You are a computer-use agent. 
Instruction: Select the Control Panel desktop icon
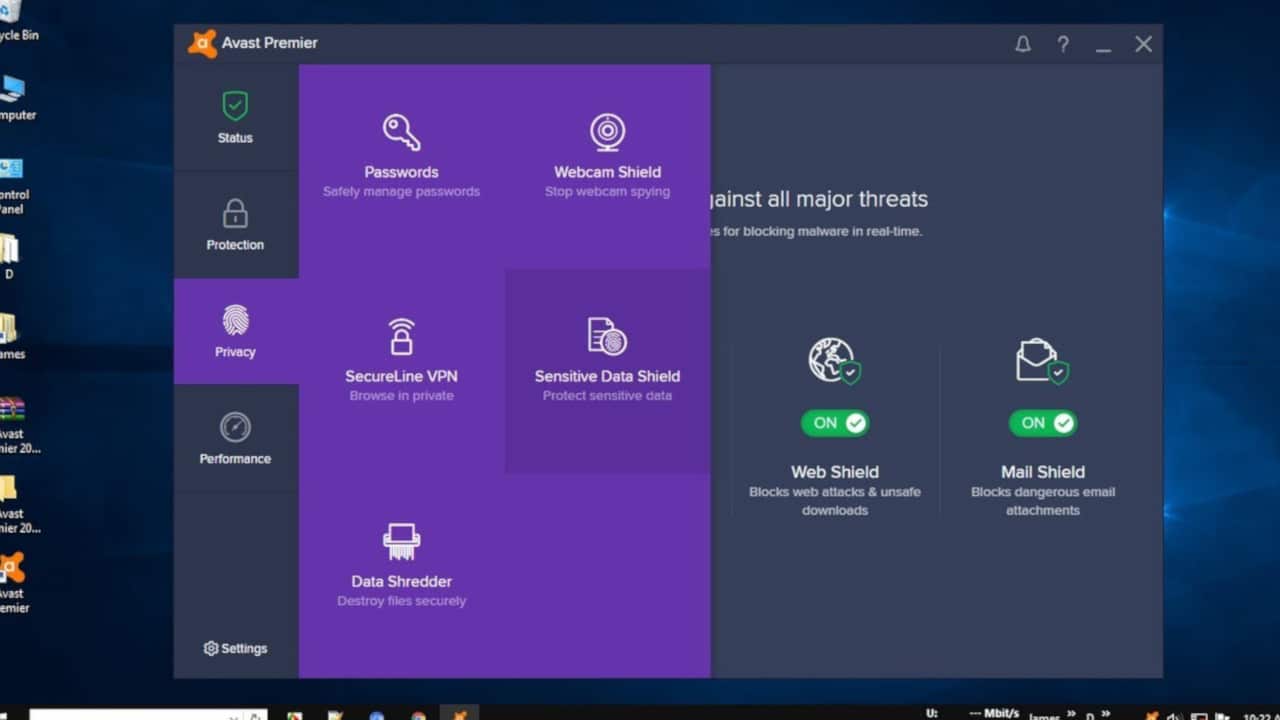pyautogui.click(x=12, y=185)
